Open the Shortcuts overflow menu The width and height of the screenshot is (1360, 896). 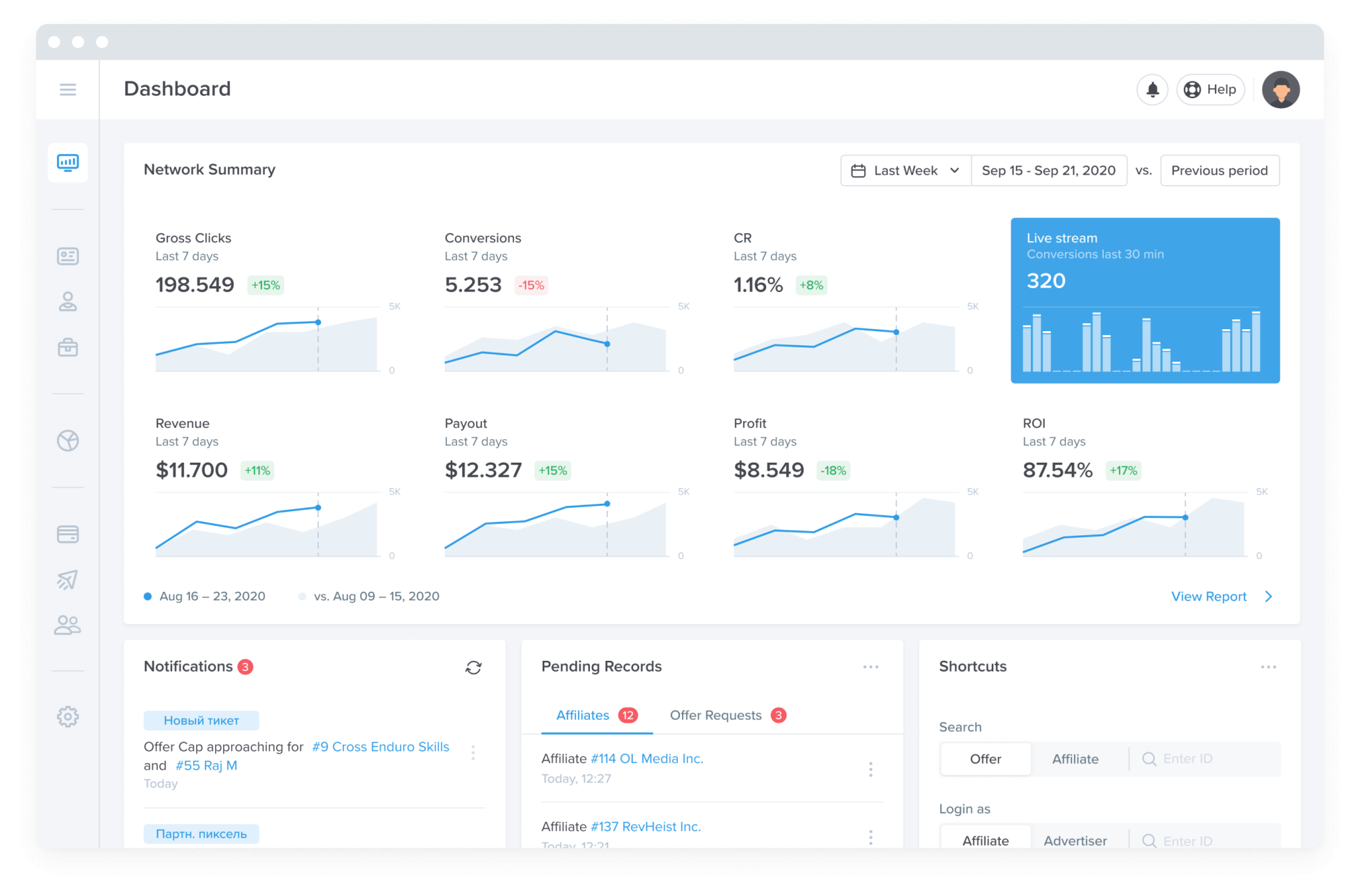coord(1269,666)
